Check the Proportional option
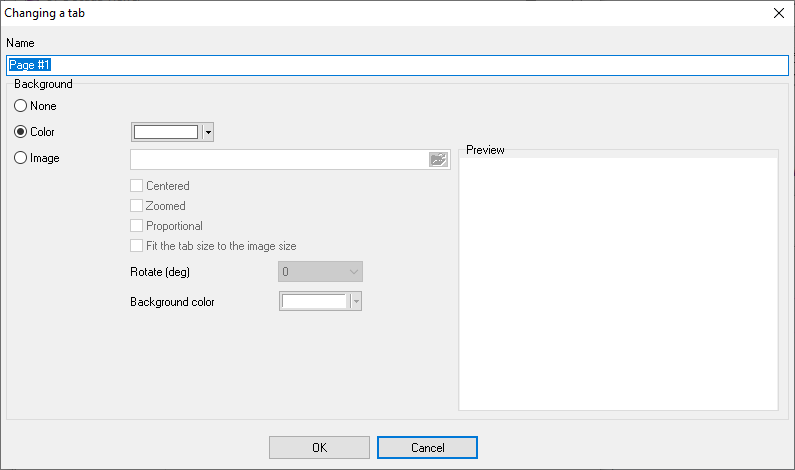 (x=136, y=225)
